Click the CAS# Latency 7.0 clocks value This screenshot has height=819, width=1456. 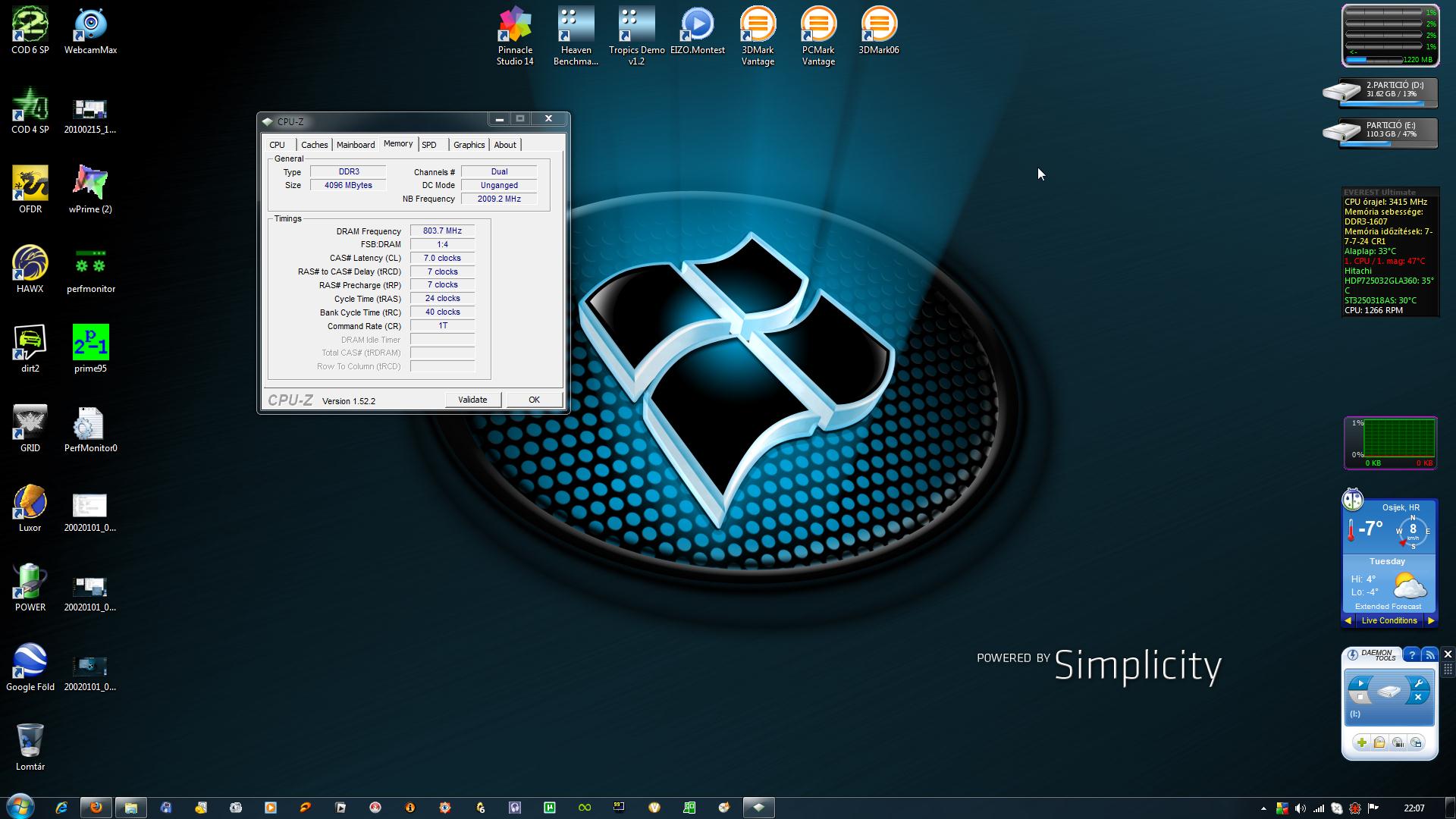click(x=442, y=258)
